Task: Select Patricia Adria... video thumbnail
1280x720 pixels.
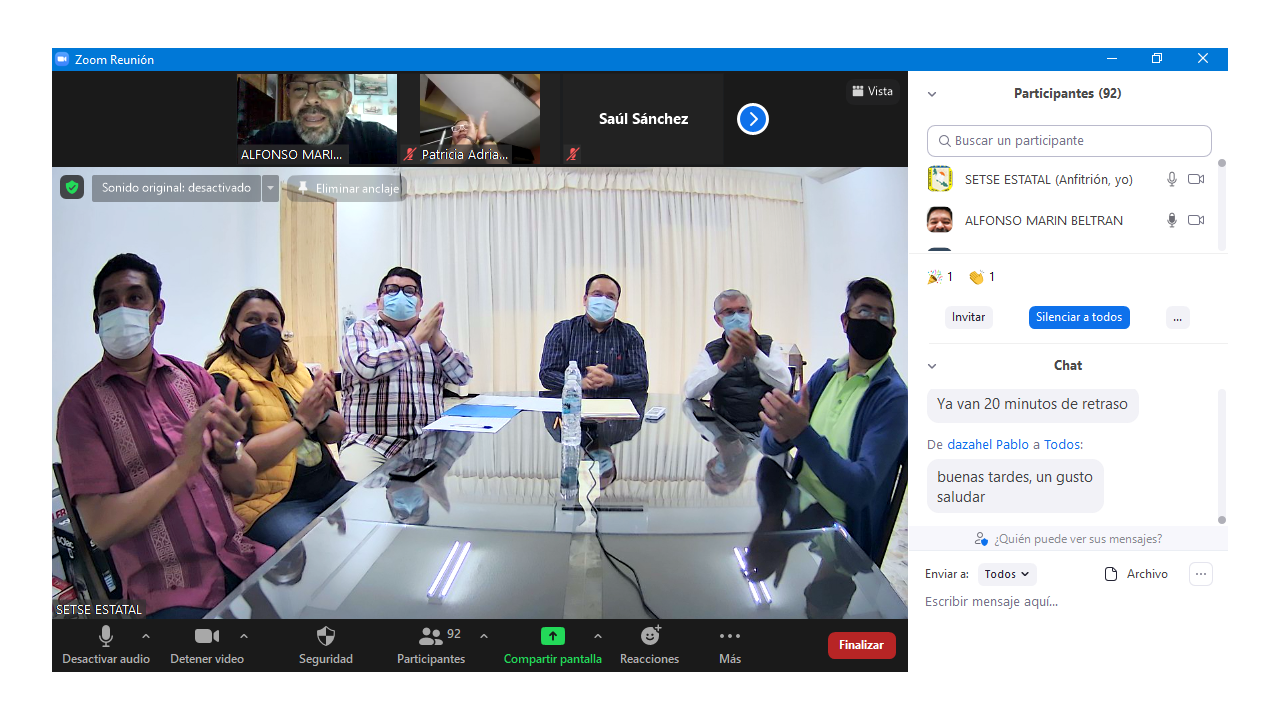Action: tap(480, 119)
